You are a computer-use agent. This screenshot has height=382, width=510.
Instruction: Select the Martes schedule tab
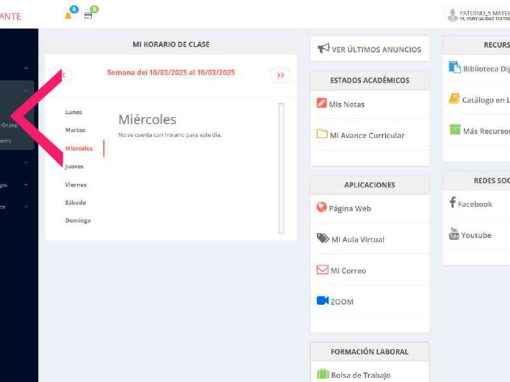tap(75, 130)
